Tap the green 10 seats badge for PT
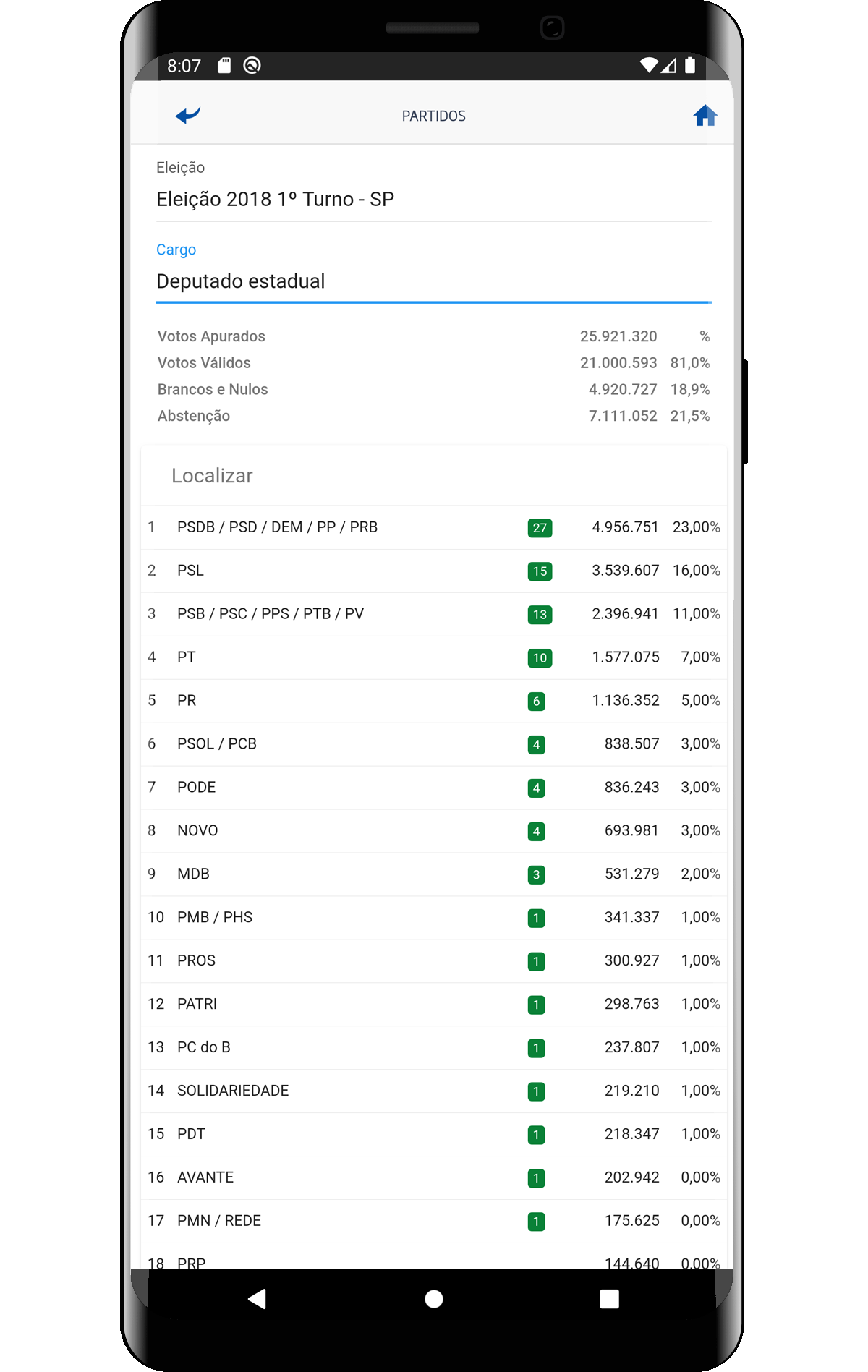This screenshot has width=868, height=1372. (x=540, y=658)
